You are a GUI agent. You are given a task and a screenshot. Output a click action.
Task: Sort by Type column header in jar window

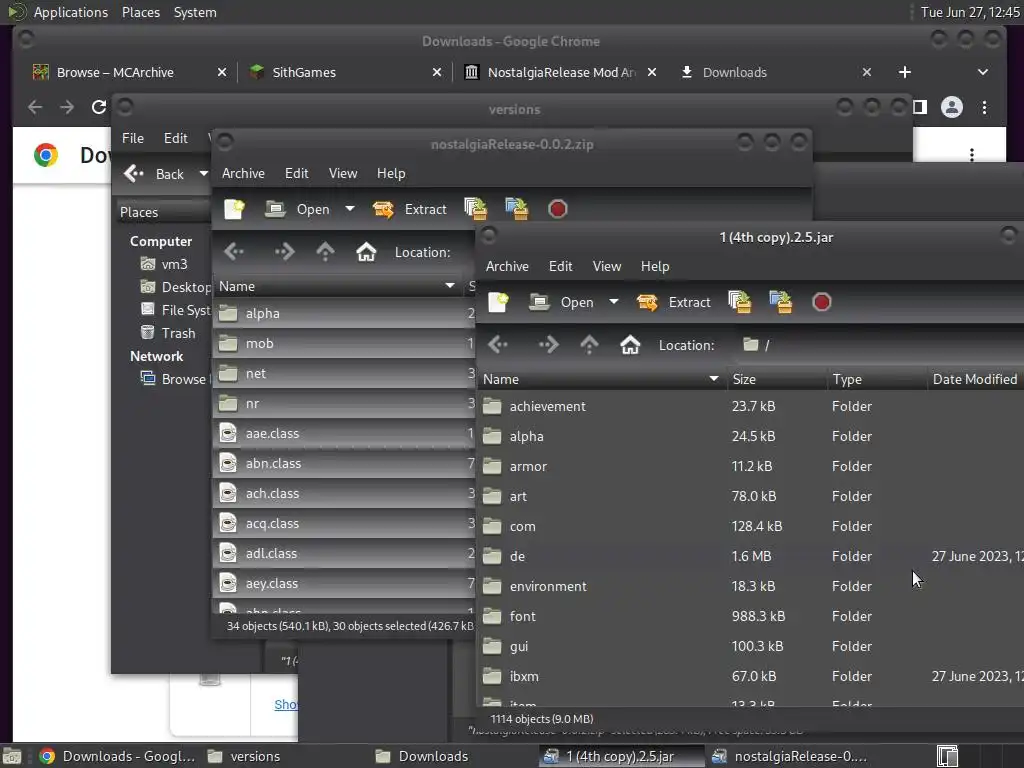[x=876, y=379]
